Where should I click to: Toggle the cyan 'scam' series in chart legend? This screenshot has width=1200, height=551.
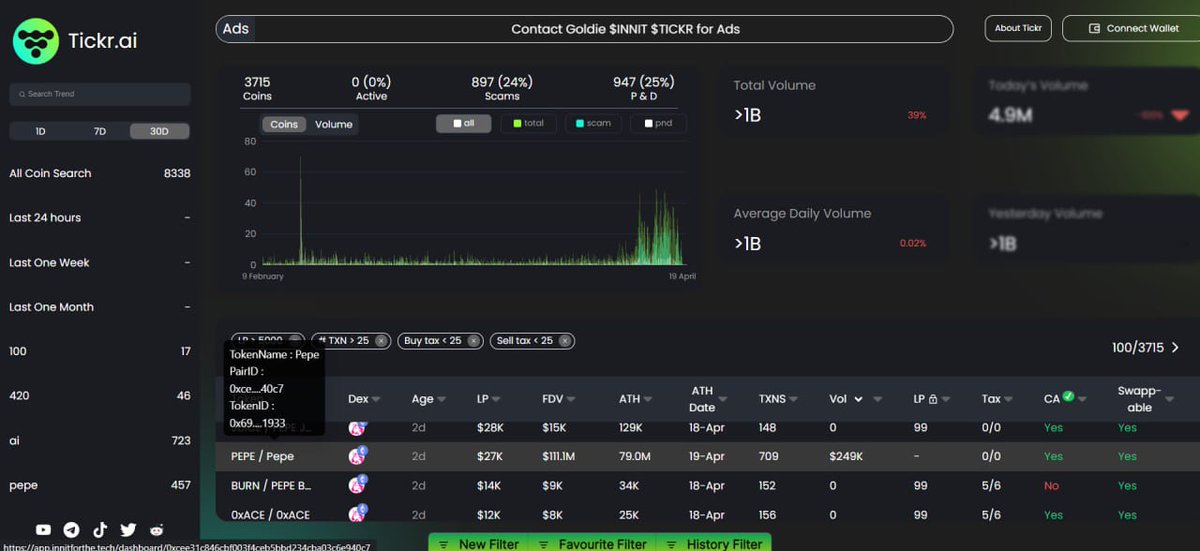(x=582, y=124)
